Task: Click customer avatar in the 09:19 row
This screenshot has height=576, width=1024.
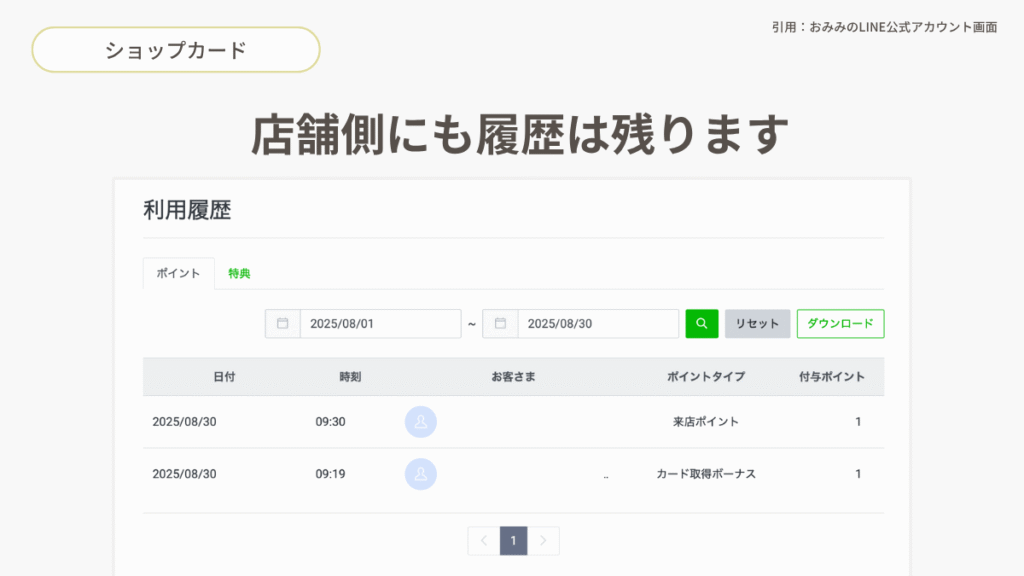Action: 421,474
